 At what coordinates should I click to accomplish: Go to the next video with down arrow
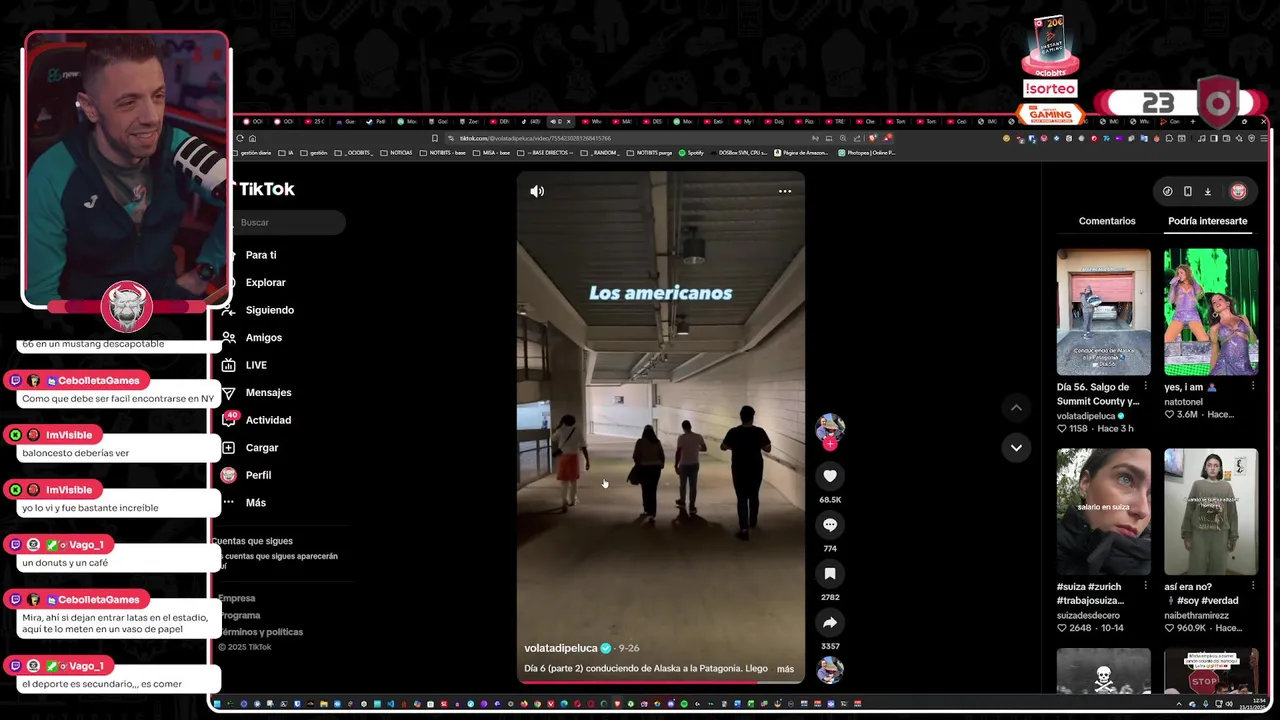[x=1016, y=447]
